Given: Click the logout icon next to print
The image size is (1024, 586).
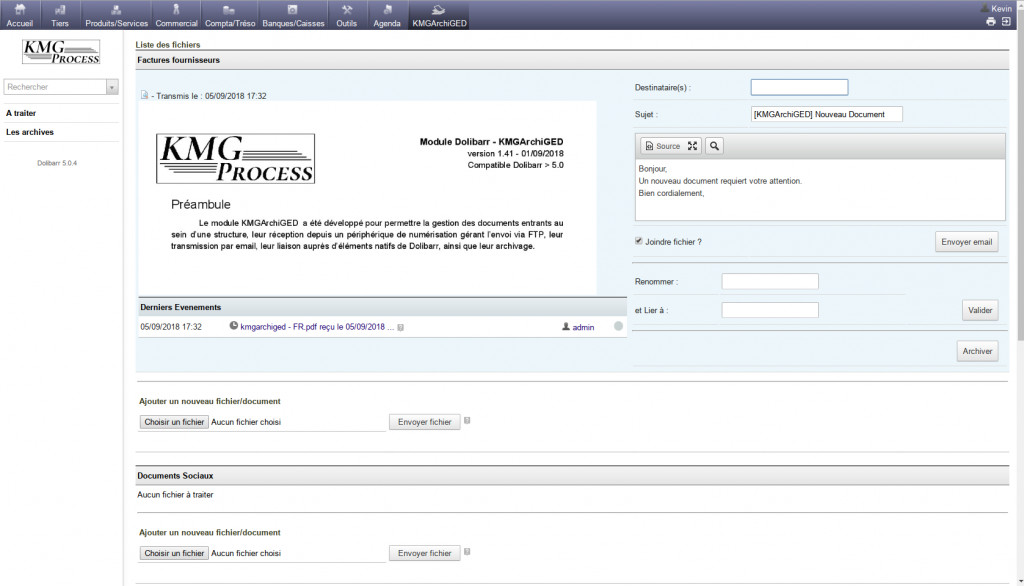Looking at the screenshot, I should [x=1005, y=21].
